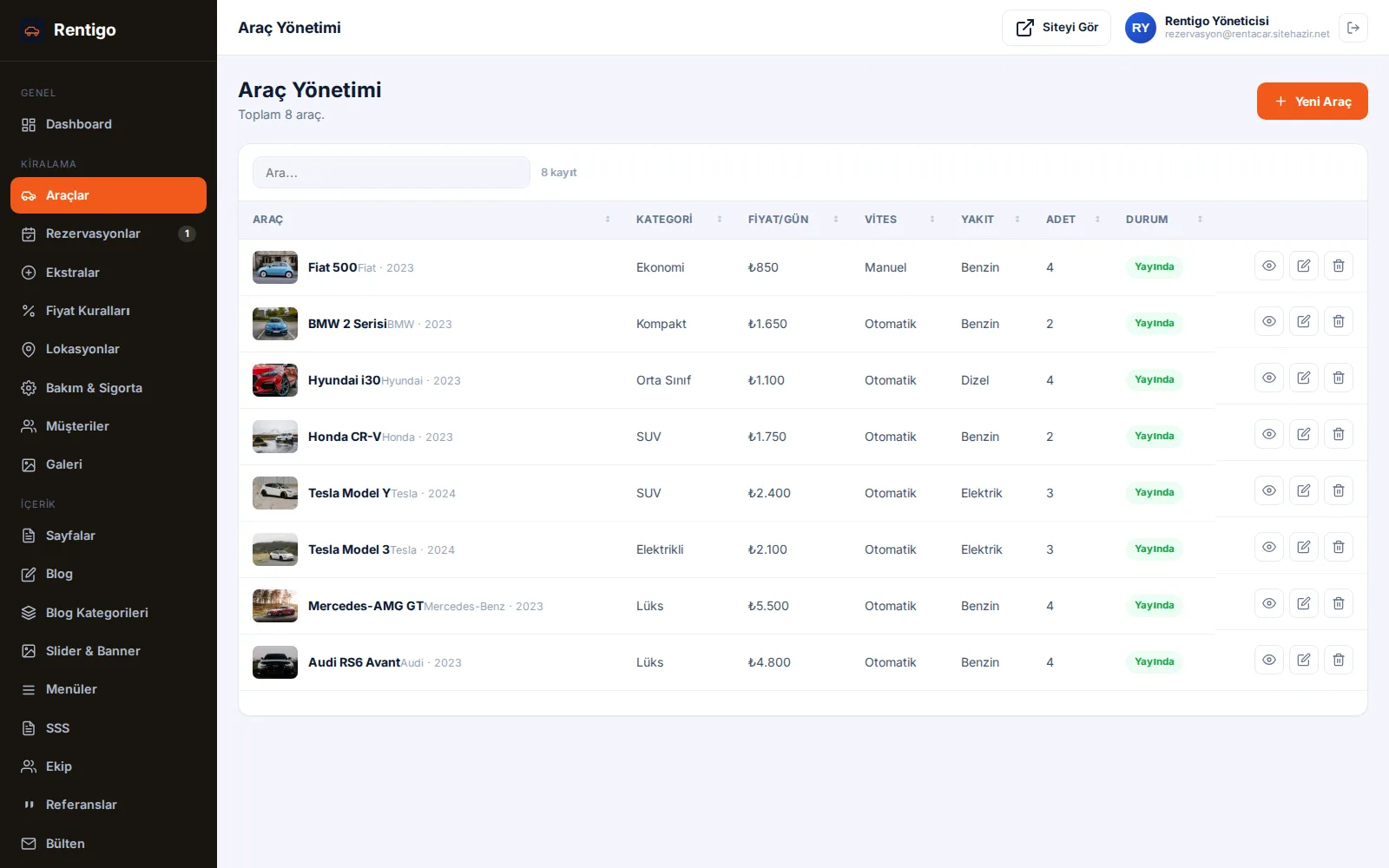This screenshot has width=1389, height=868.
Task: Edit the Tesla Model 3 vehicle
Action: click(1304, 548)
